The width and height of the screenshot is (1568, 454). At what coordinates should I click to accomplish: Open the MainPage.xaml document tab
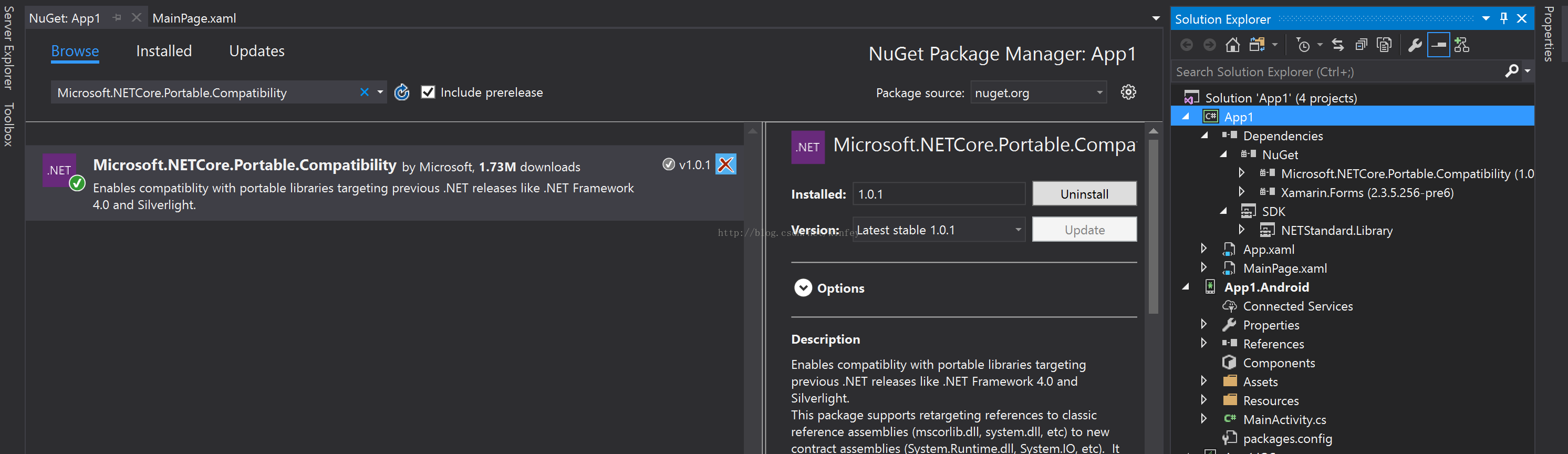[x=194, y=18]
